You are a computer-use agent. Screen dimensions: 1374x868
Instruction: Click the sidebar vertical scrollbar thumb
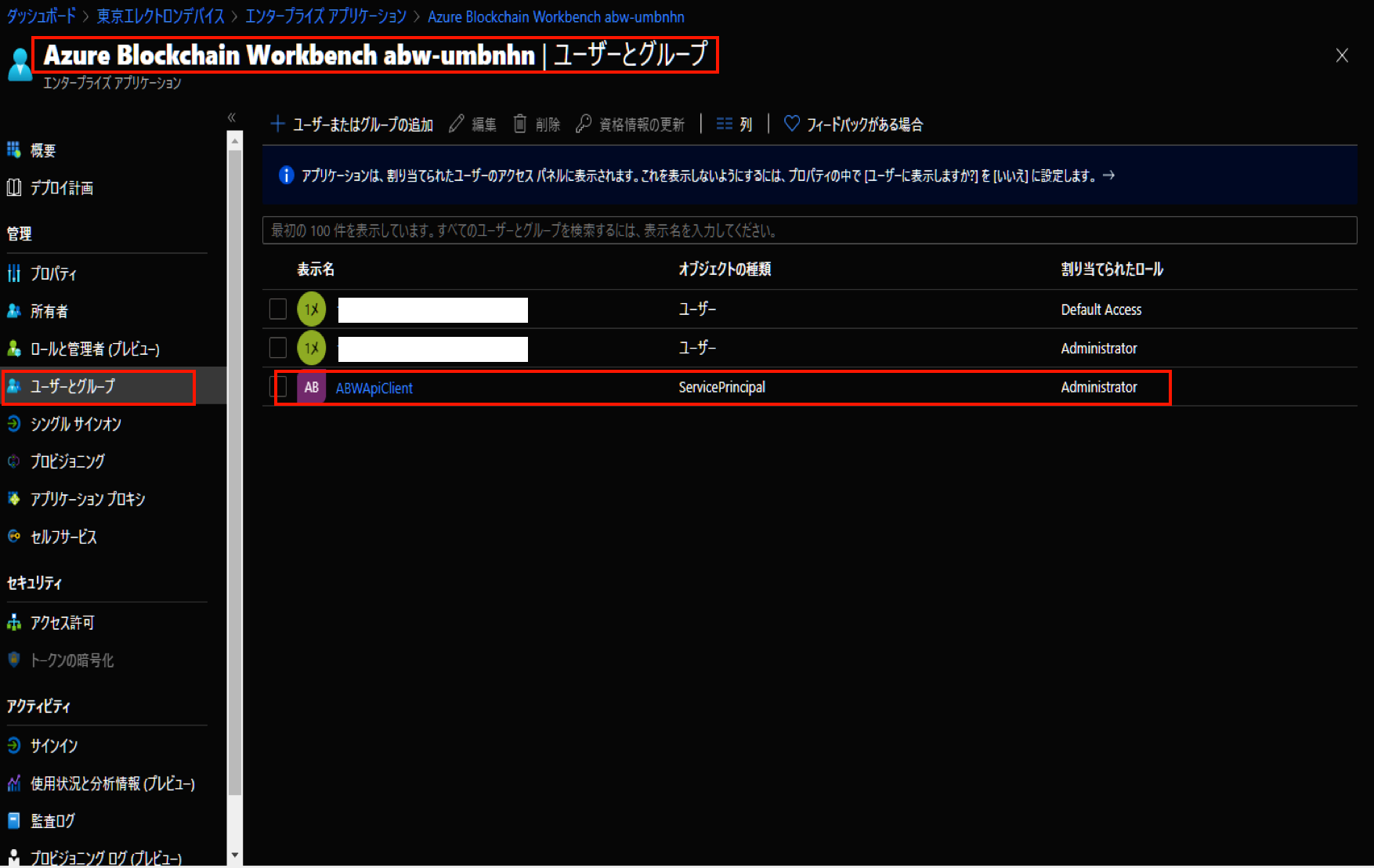click(234, 472)
